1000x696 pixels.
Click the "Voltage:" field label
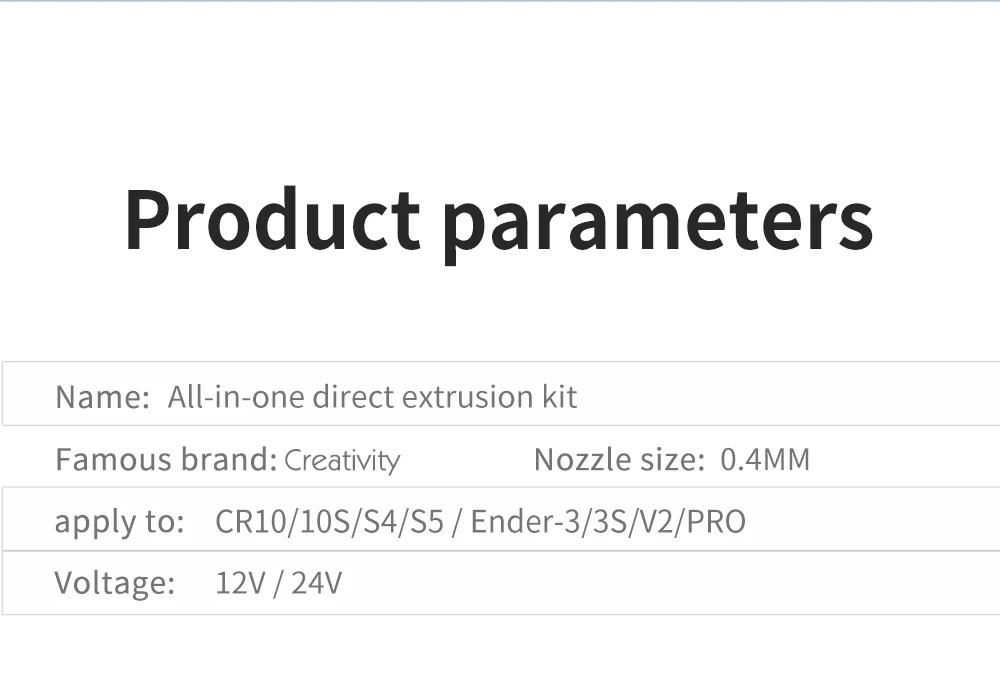coord(115,582)
